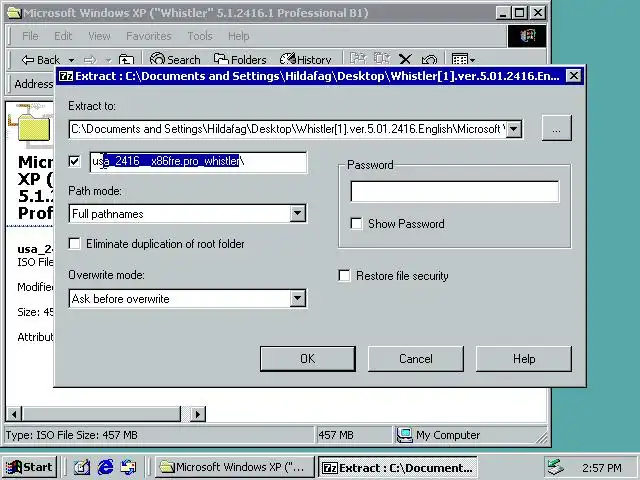The height and width of the screenshot is (480, 640).
Task: Open the Help menu in Explorer
Action: [x=238, y=36]
